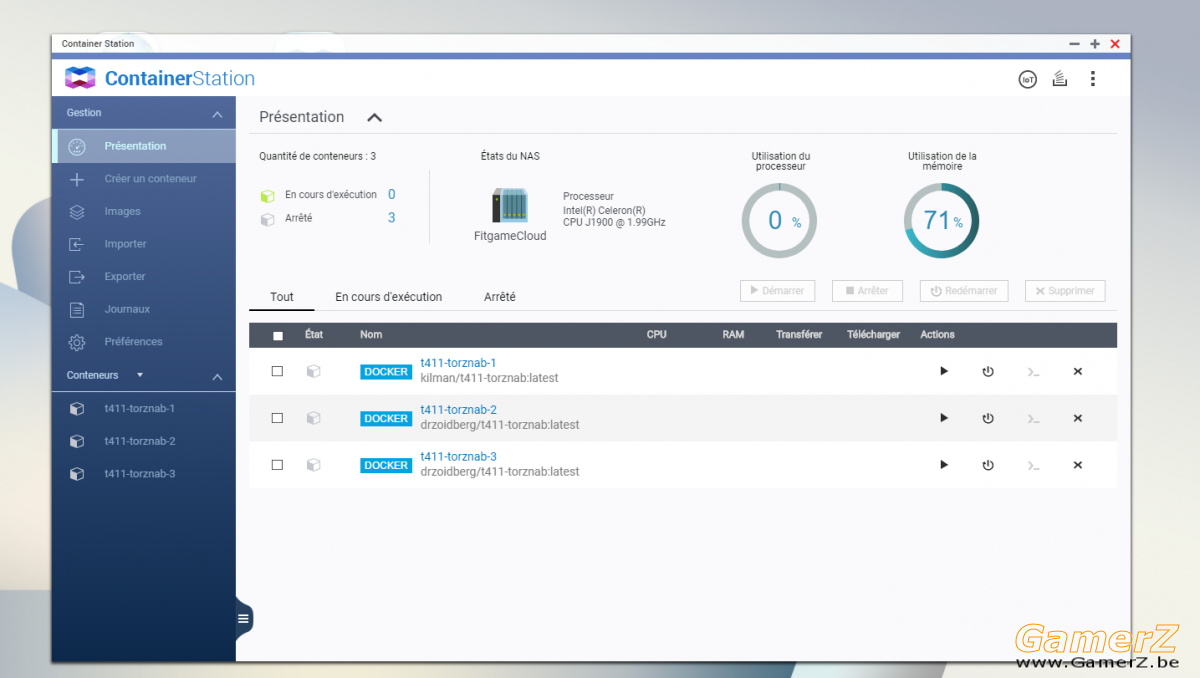Click the grey stopped containers cube icon
The width and height of the screenshot is (1200, 678).
click(x=267, y=219)
